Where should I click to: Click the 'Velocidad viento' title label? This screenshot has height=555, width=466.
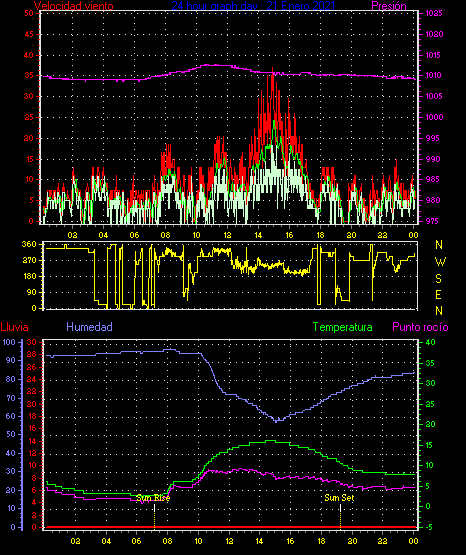pyautogui.click(x=73, y=6)
